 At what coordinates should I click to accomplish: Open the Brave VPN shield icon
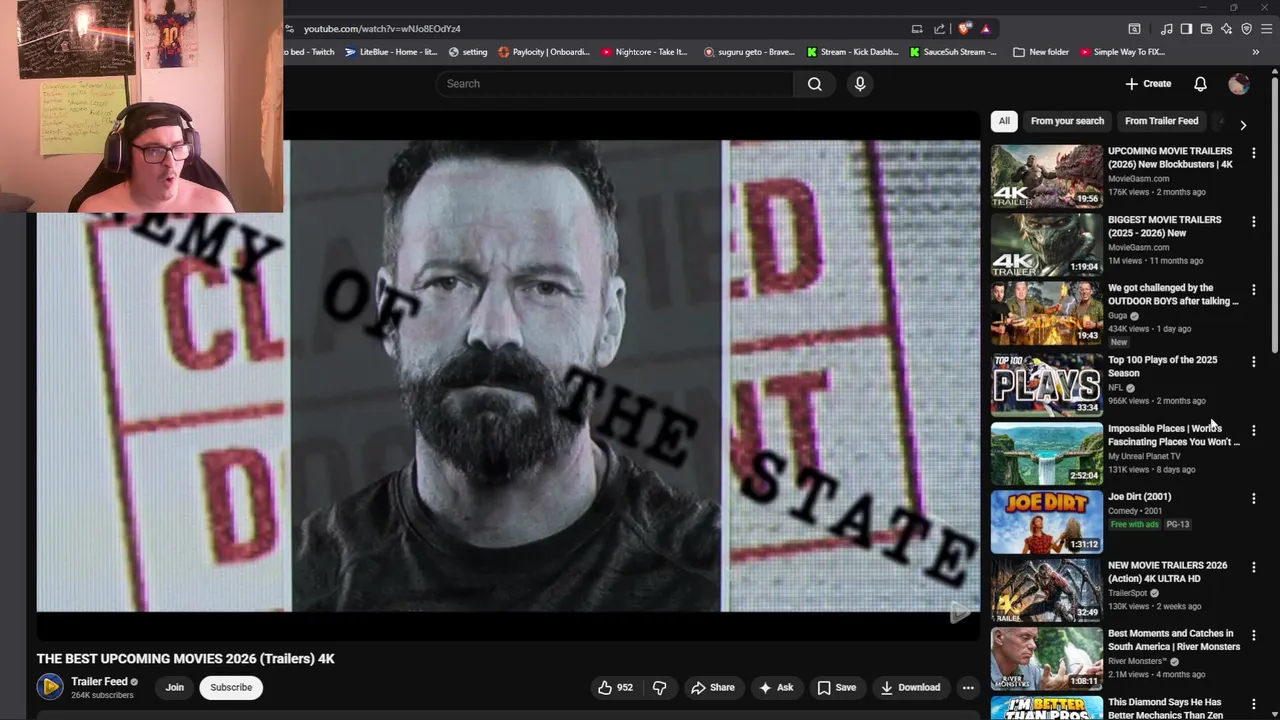pos(1246,29)
